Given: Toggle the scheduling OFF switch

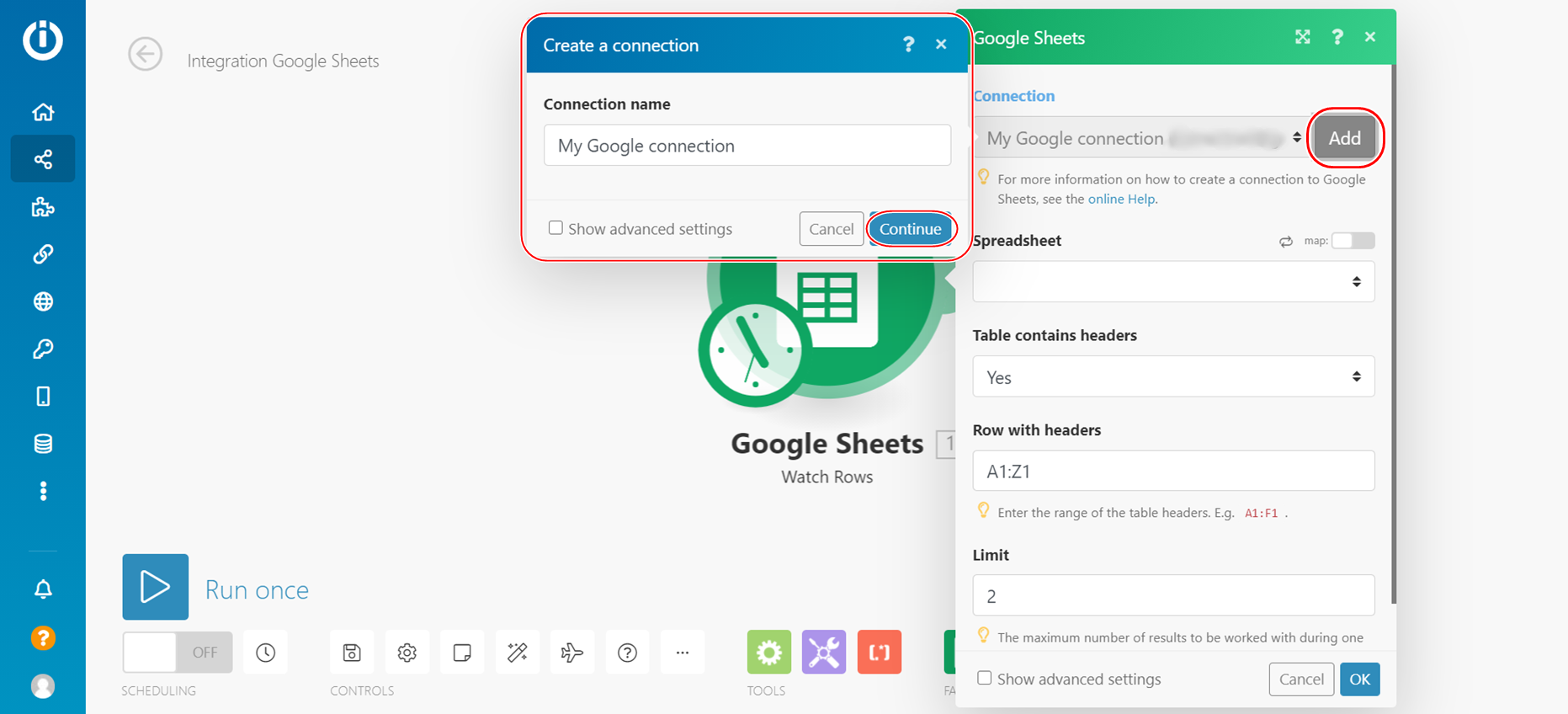Looking at the screenshot, I should [178, 653].
